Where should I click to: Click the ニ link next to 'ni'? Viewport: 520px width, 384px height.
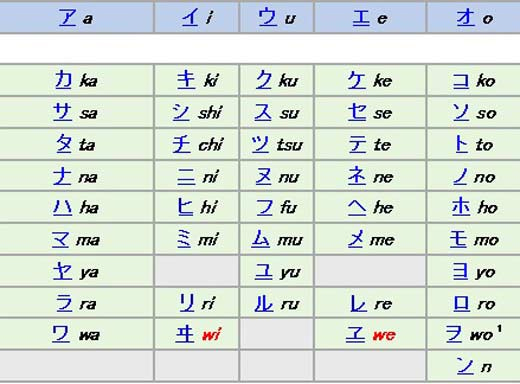tap(186, 176)
